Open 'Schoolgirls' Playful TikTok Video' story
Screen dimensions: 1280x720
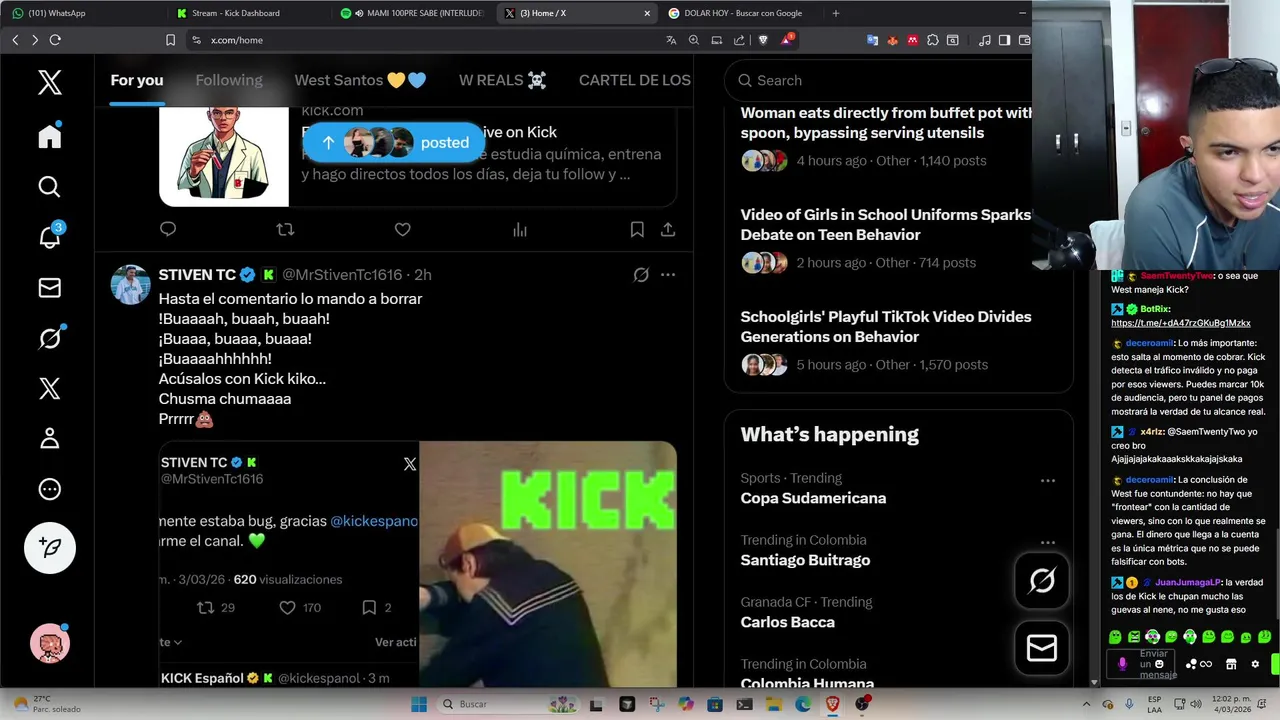pyautogui.click(x=886, y=326)
